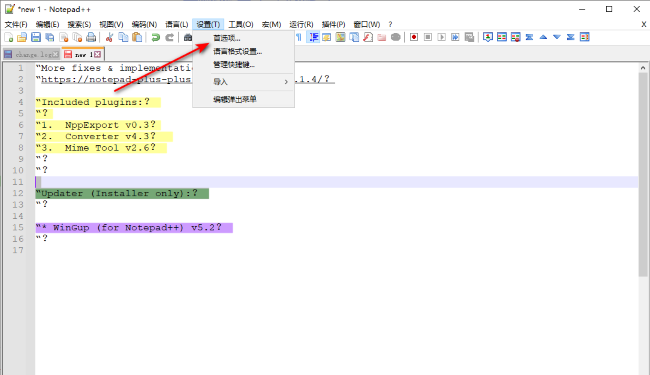Open 窗口(W) menu
Image resolution: width=650 pixels, height=375 pixels.
click(366, 24)
